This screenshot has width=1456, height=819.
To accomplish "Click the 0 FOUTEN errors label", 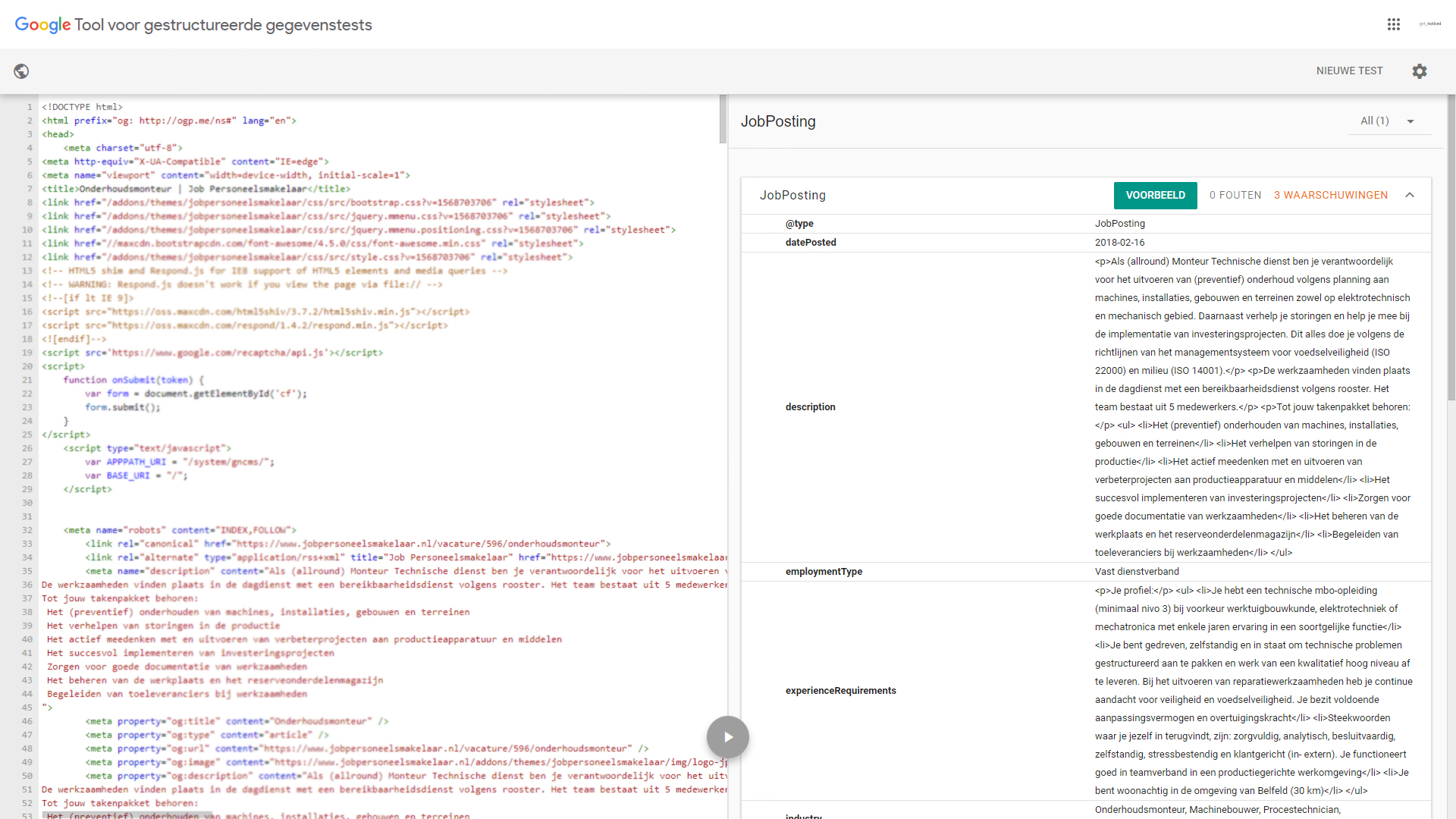I will point(1235,195).
